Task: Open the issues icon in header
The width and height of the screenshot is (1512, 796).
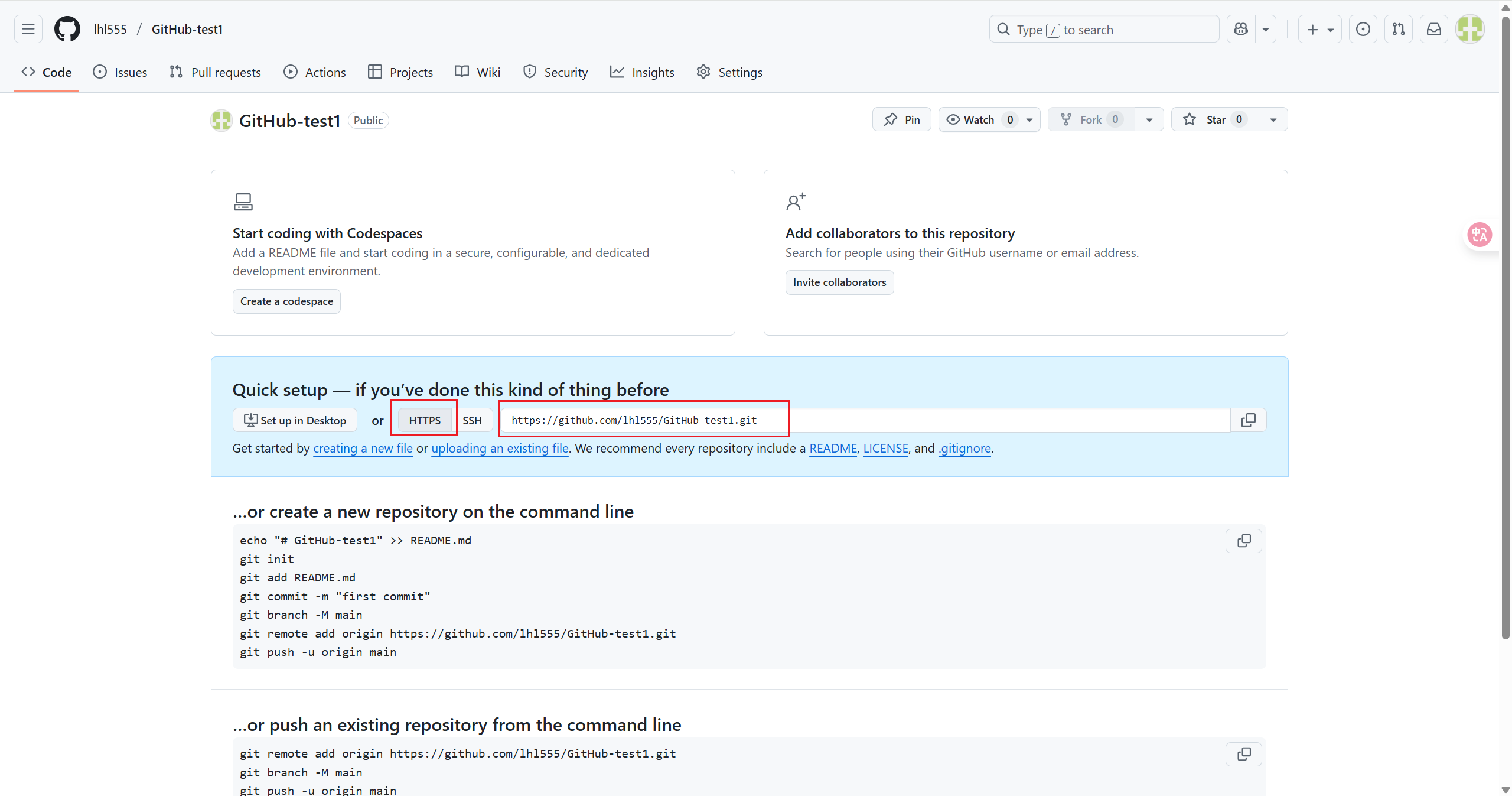Action: click(x=1363, y=29)
